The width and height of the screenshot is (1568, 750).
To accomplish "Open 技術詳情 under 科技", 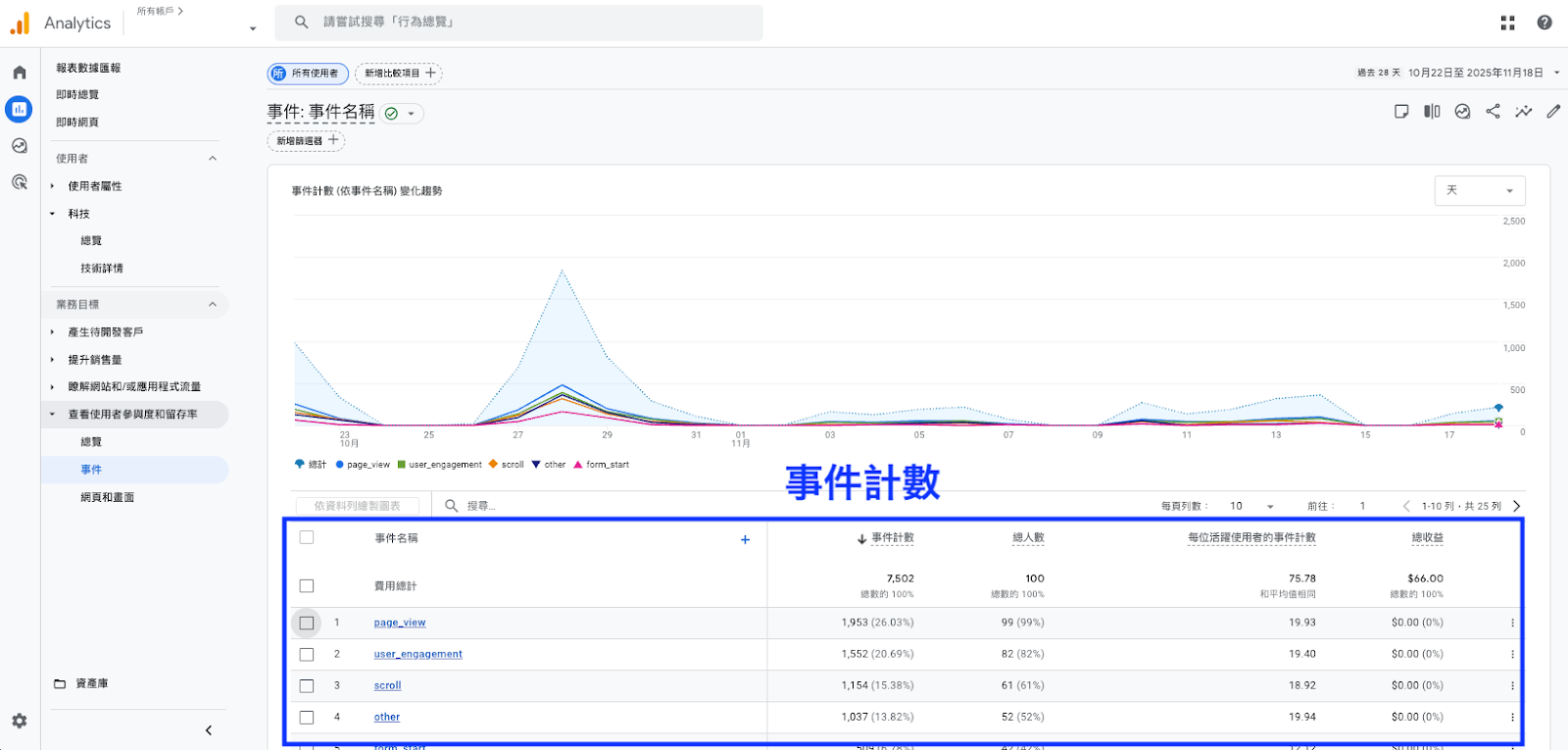I will click(x=102, y=268).
